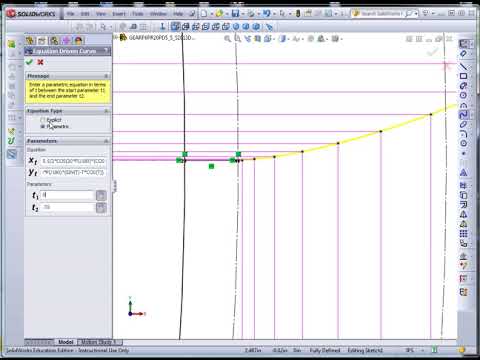Open the t1 parameter spin button

(101, 196)
